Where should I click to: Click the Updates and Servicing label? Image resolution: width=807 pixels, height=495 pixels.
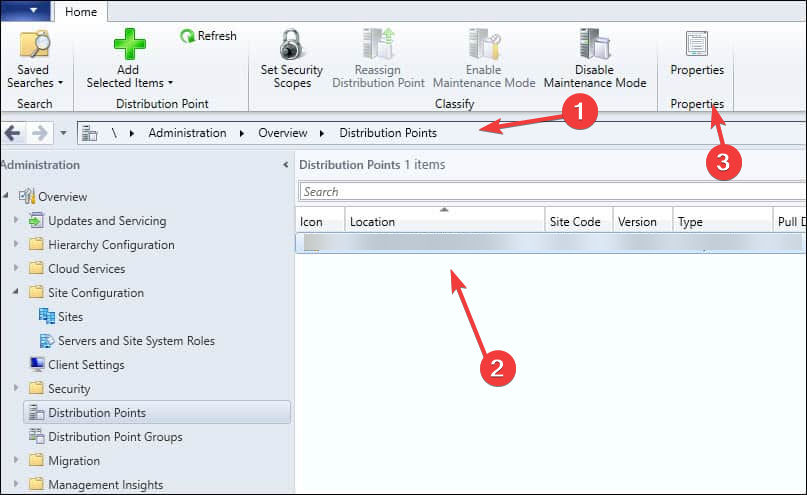tap(107, 221)
